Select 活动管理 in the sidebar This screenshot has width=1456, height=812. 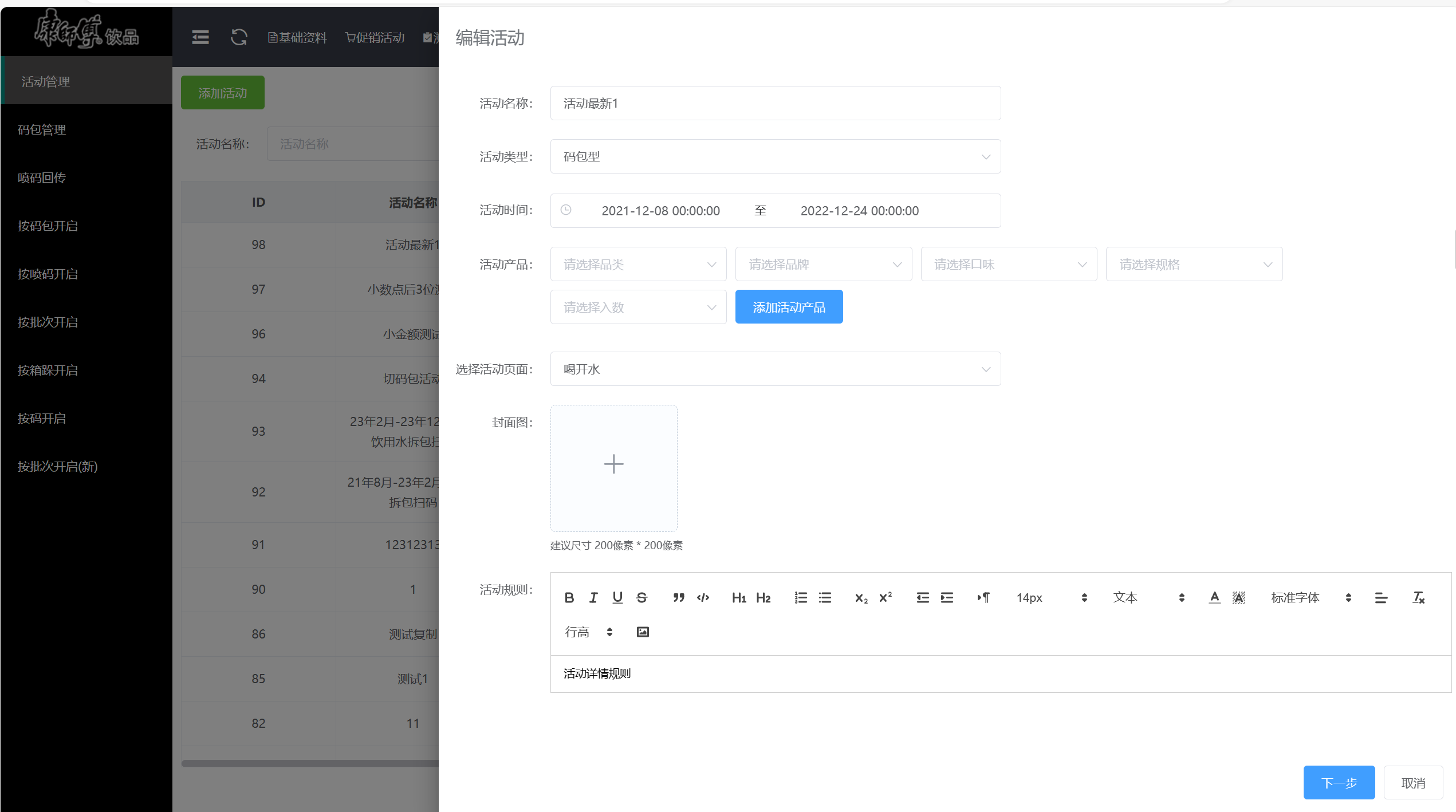86,81
